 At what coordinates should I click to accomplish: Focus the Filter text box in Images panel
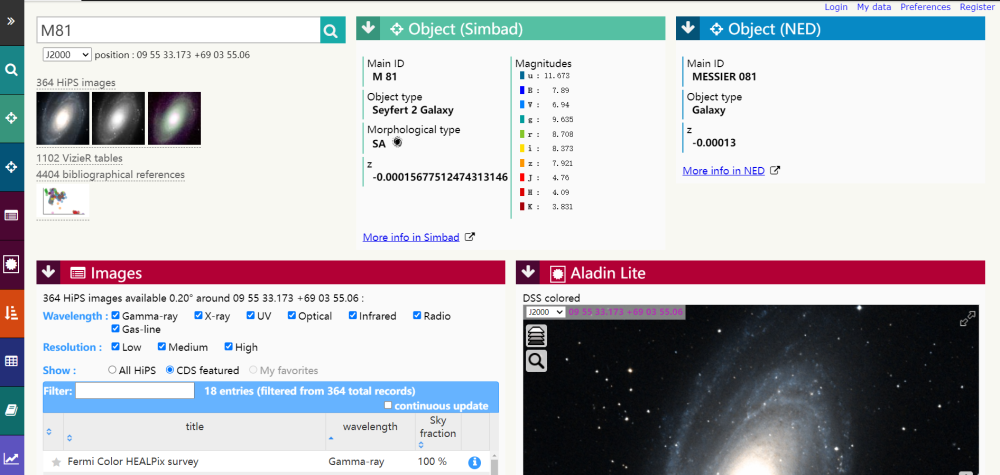(135, 391)
